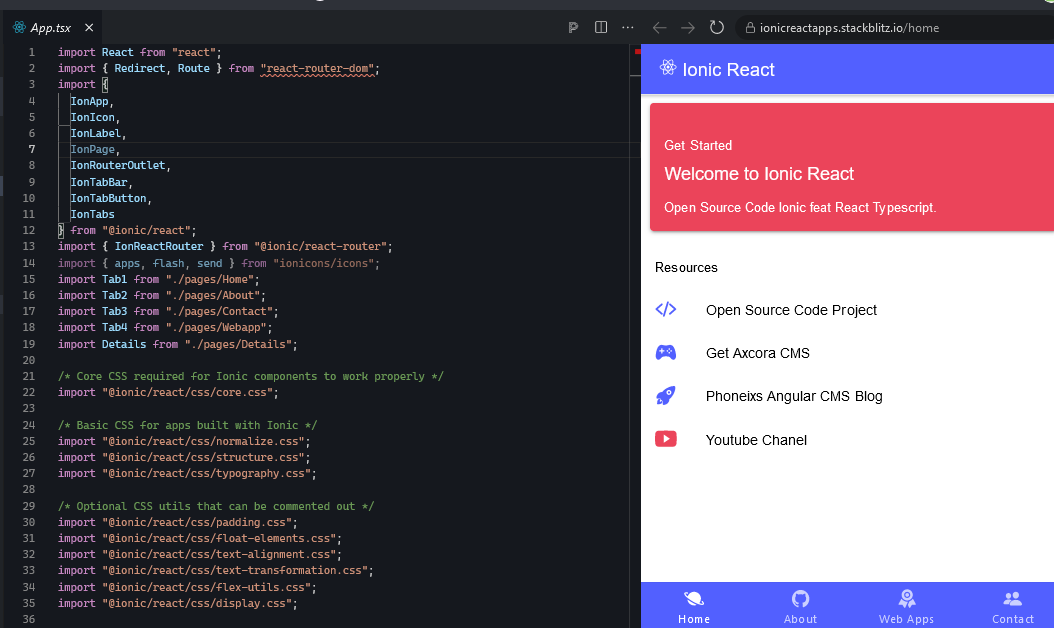Refresh the preview with the reload icon
1054x628 pixels.
point(717,28)
